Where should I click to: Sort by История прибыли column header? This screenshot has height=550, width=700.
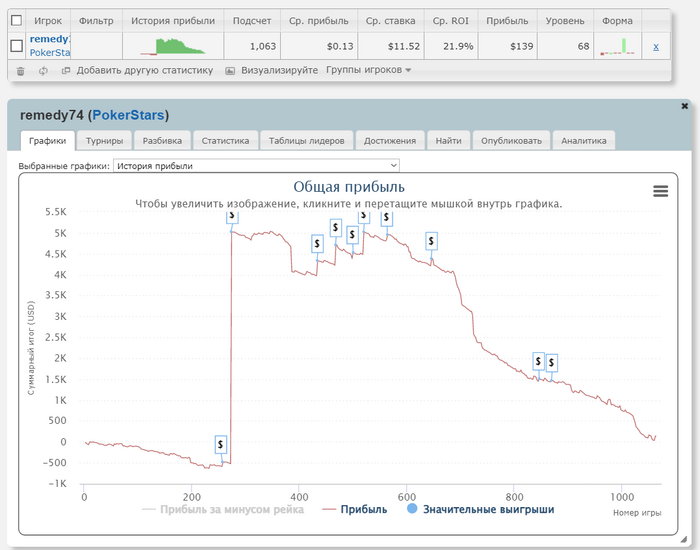173,21
